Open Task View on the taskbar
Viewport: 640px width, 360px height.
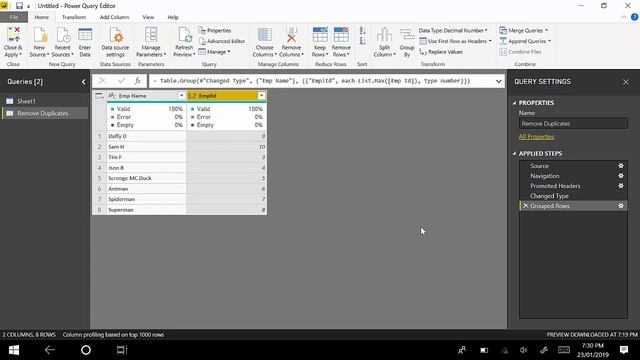pos(122,350)
